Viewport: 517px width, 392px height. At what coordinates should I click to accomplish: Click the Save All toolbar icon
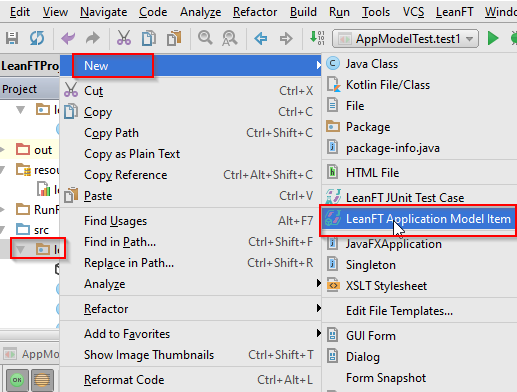click(x=12, y=38)
